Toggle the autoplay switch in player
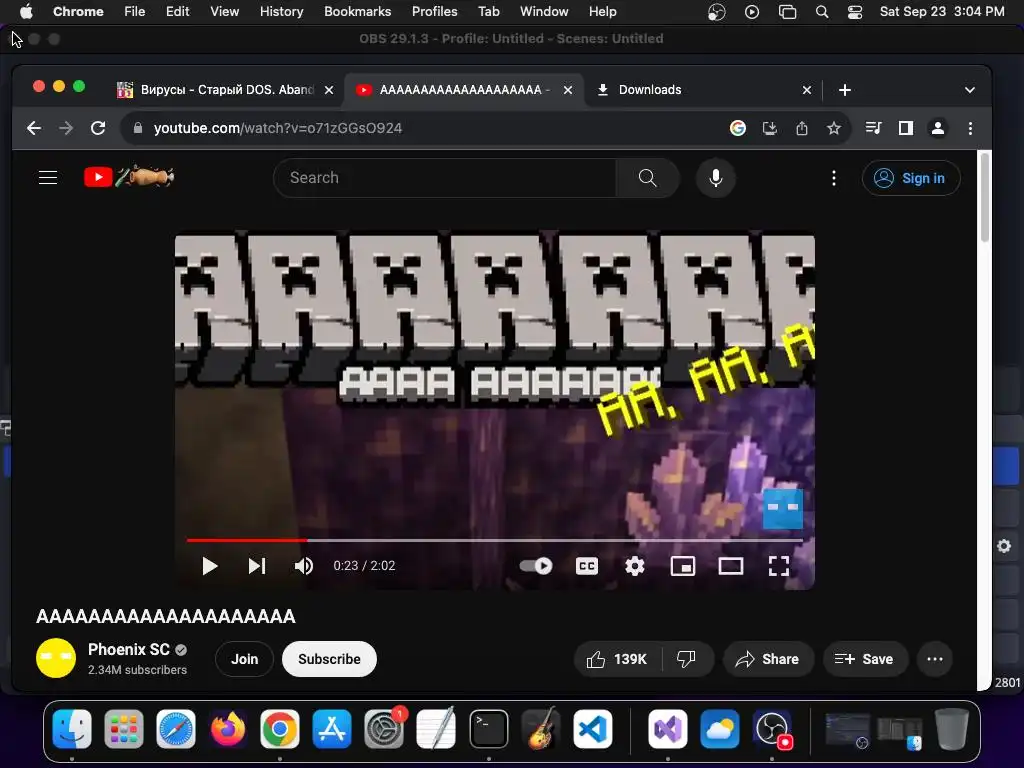The width and height of the screenshot is (1024, 768). pos(536,566)
